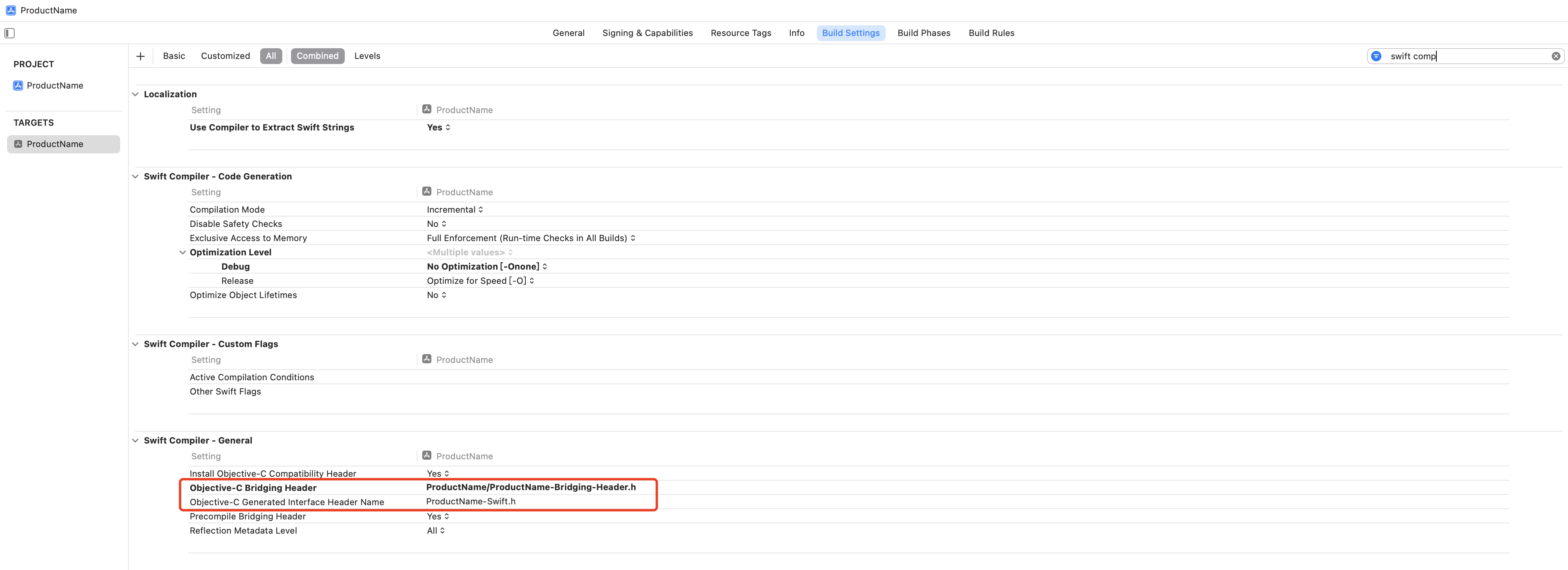1568x570 pixels.
Task: Switch to the Signing & Capabilities tab
Action: click(x=647, y=33)
